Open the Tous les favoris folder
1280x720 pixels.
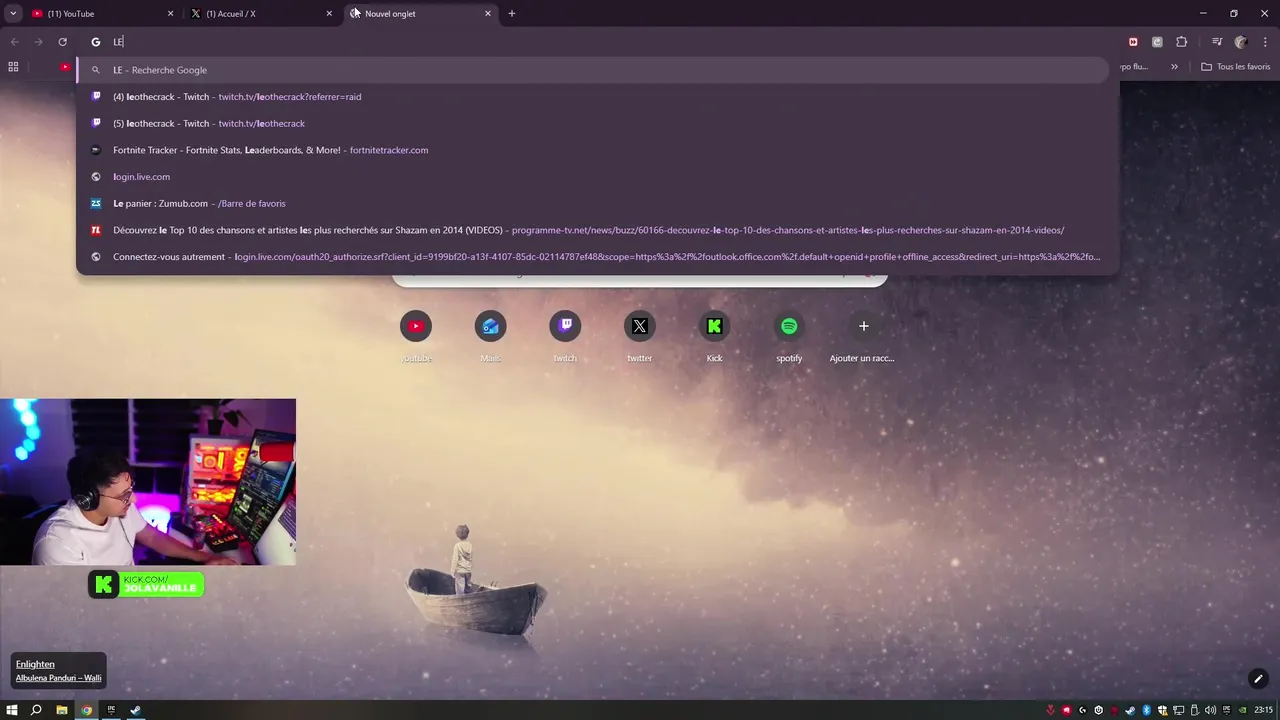(x=1236, y=67)
